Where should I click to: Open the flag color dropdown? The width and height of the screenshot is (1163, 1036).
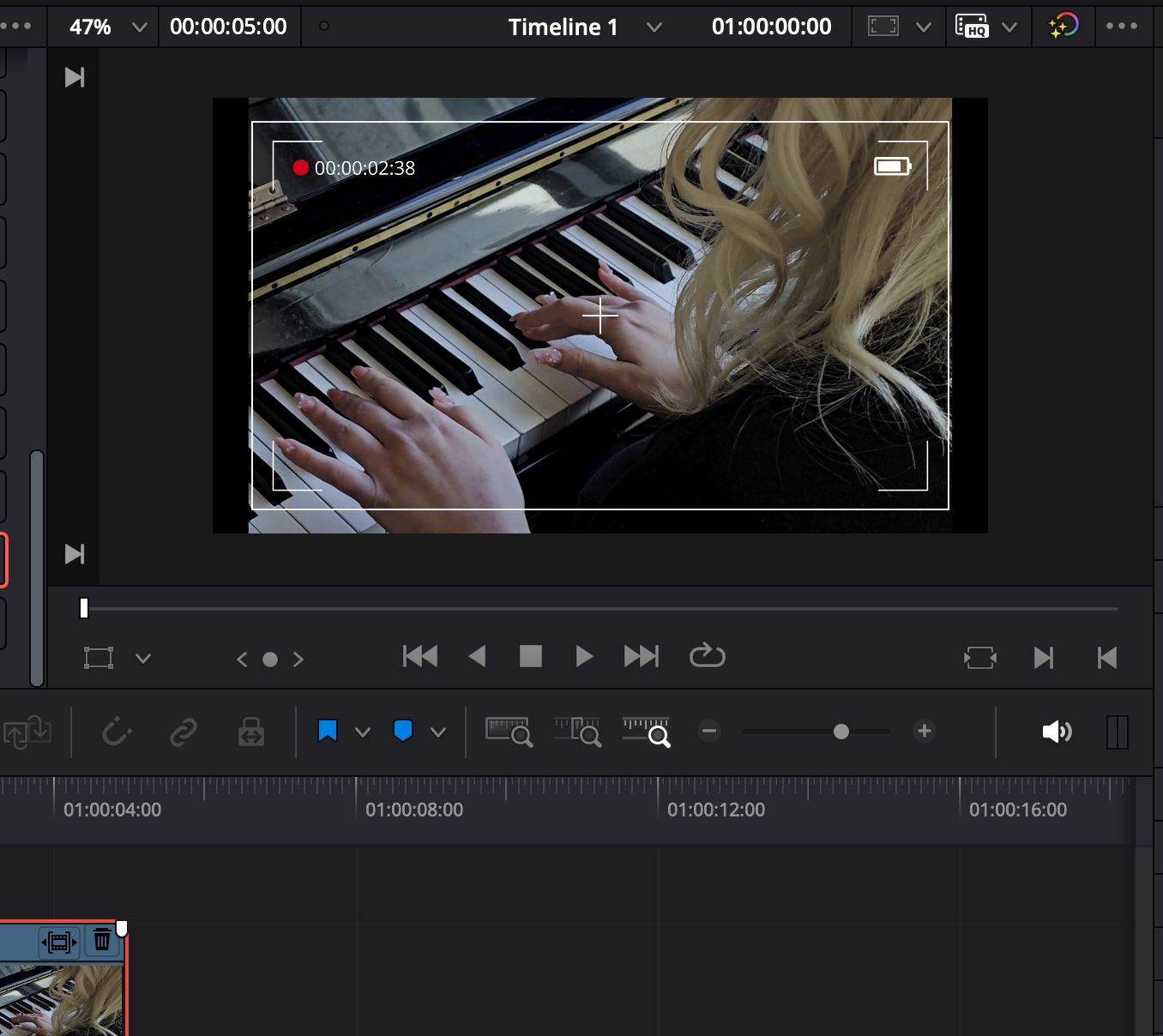pyautogui.click(x=363, y=732)
